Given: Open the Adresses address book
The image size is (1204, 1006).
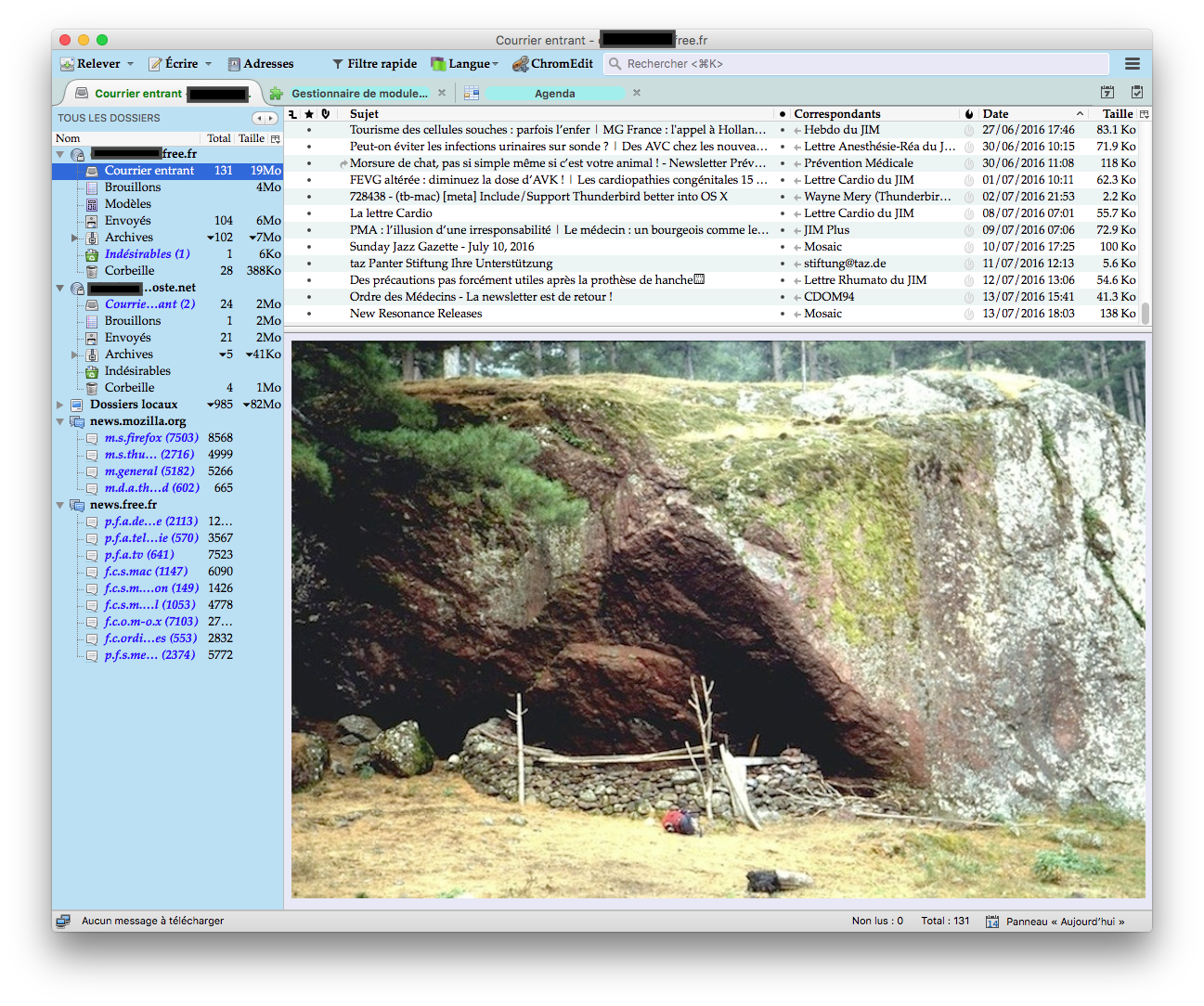Looking at the screenshot, I should click(261, 64).
